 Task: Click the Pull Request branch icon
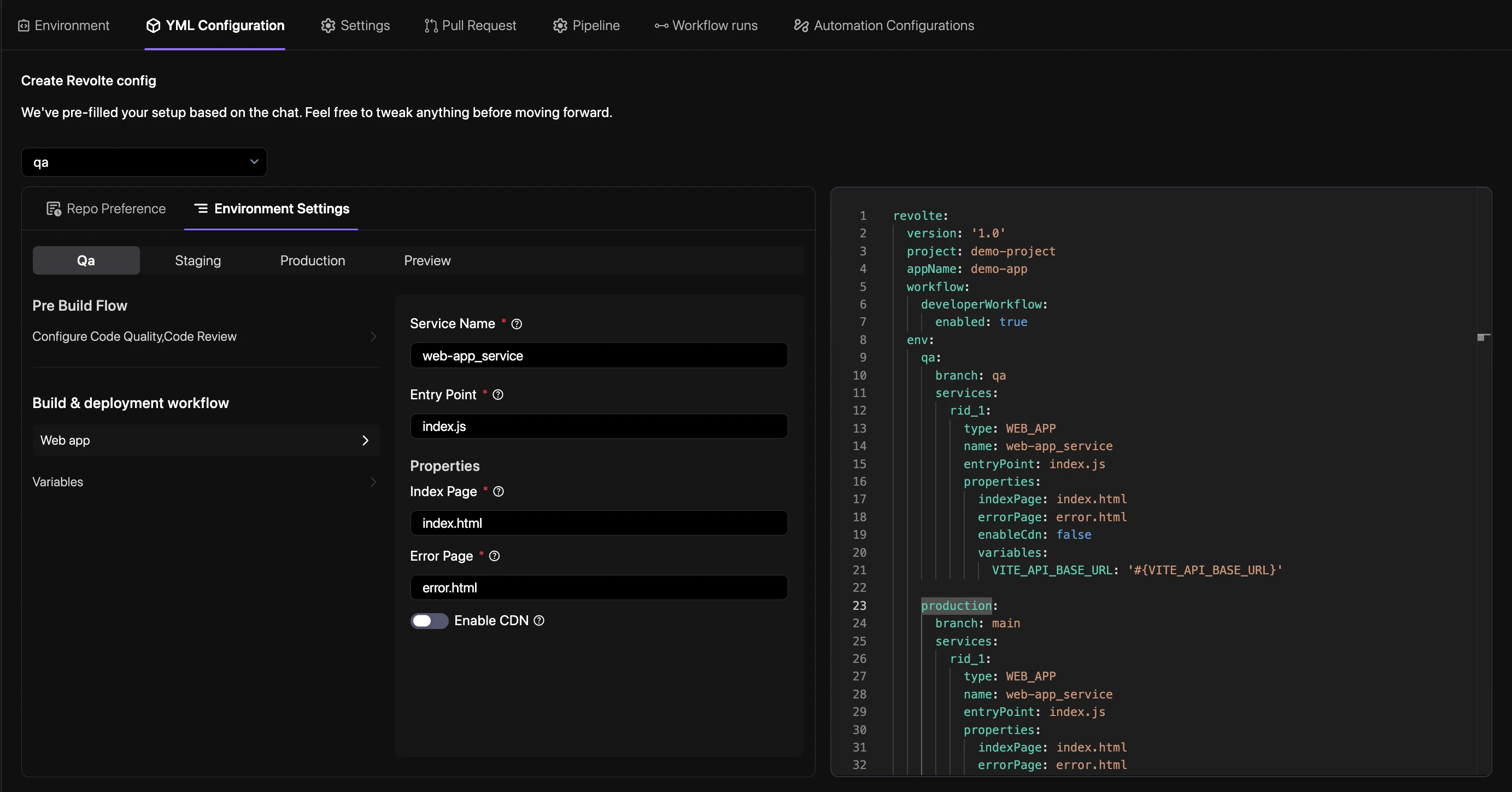pyautogui.click(x=431, y=26)
